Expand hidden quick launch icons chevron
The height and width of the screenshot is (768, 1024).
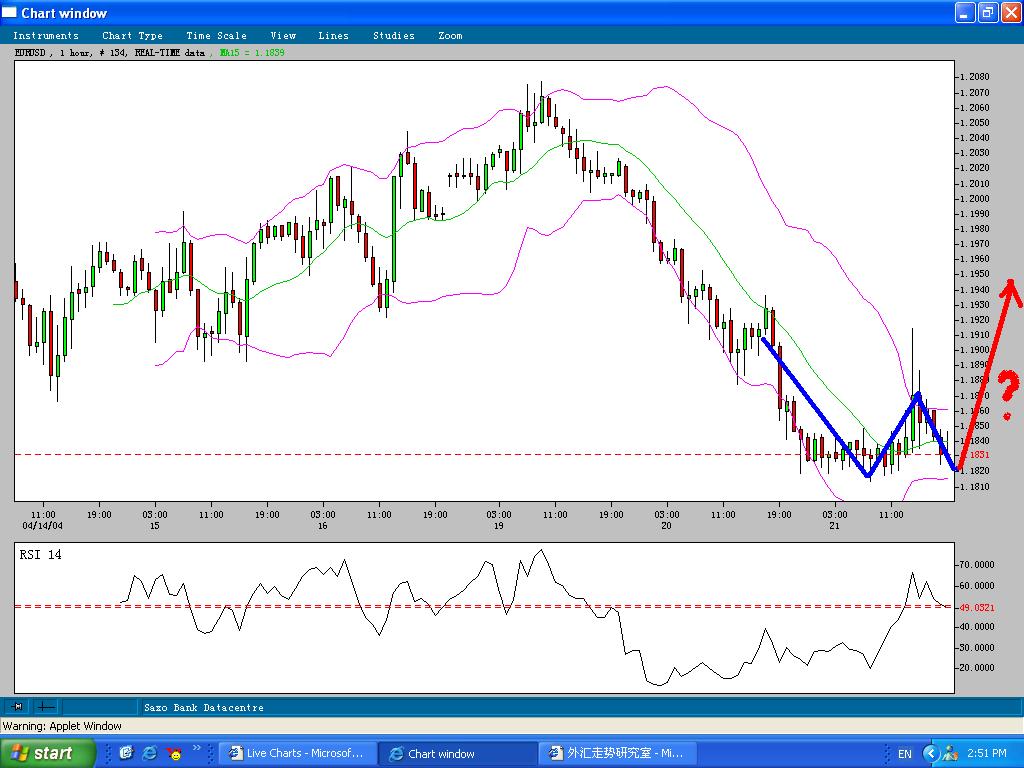coord(197,748)
